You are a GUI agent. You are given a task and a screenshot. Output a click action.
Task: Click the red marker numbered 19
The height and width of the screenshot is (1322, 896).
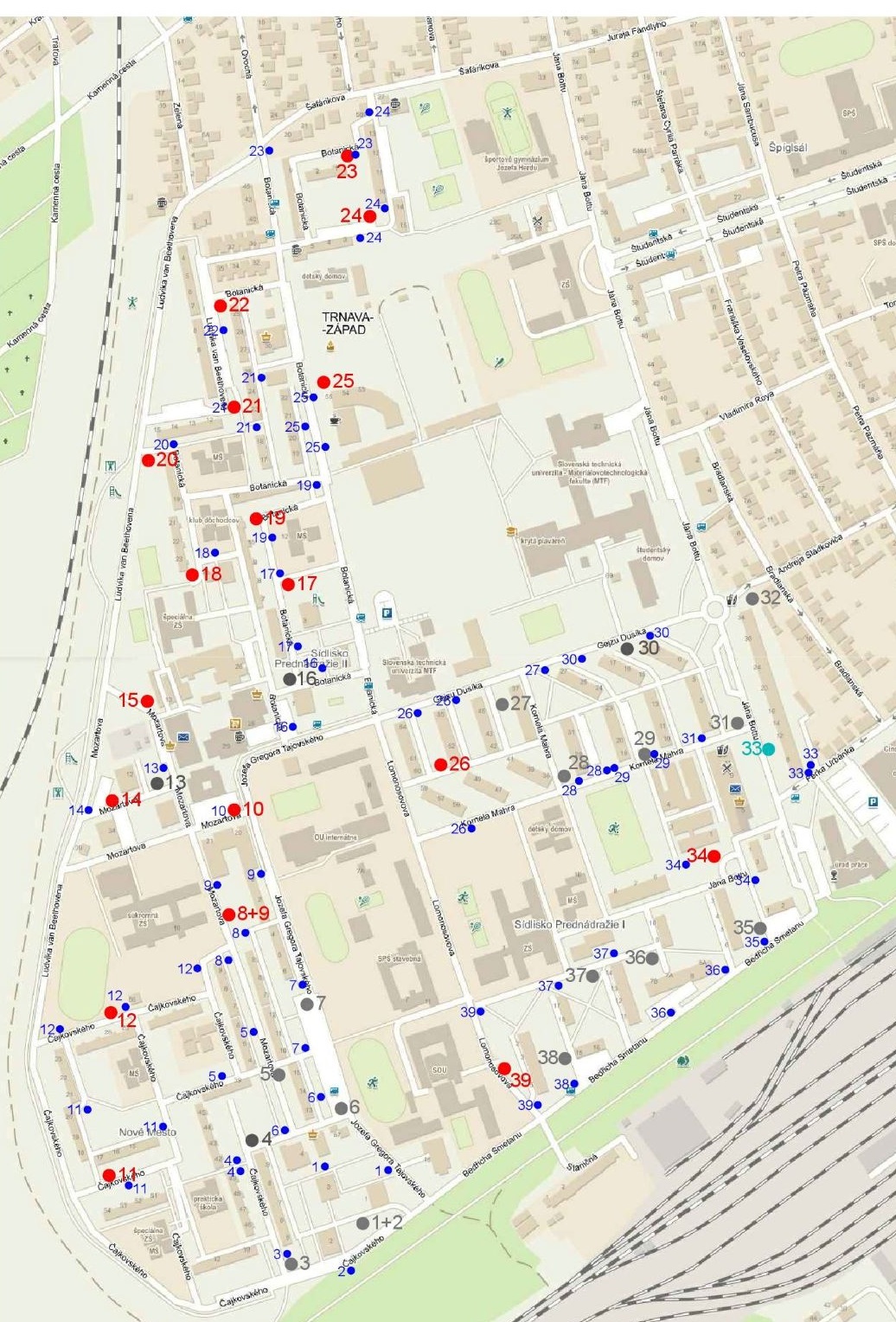click(255, 518)
